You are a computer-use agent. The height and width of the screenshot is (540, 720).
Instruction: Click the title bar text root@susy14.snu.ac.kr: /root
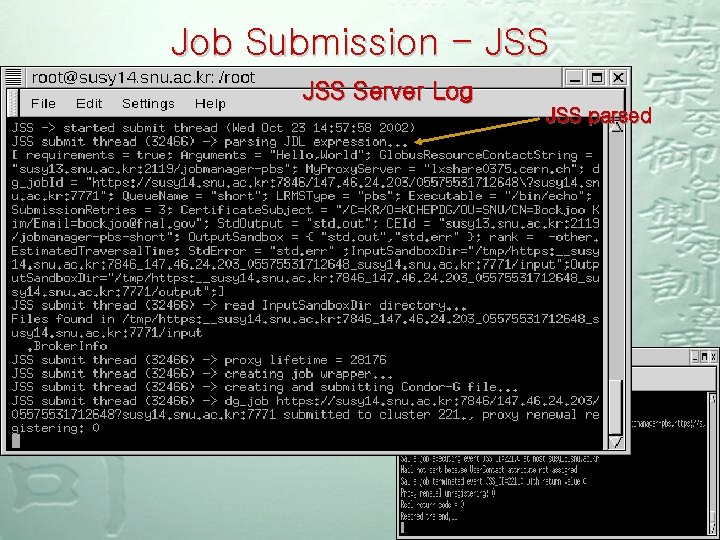[x=143, y=78]
